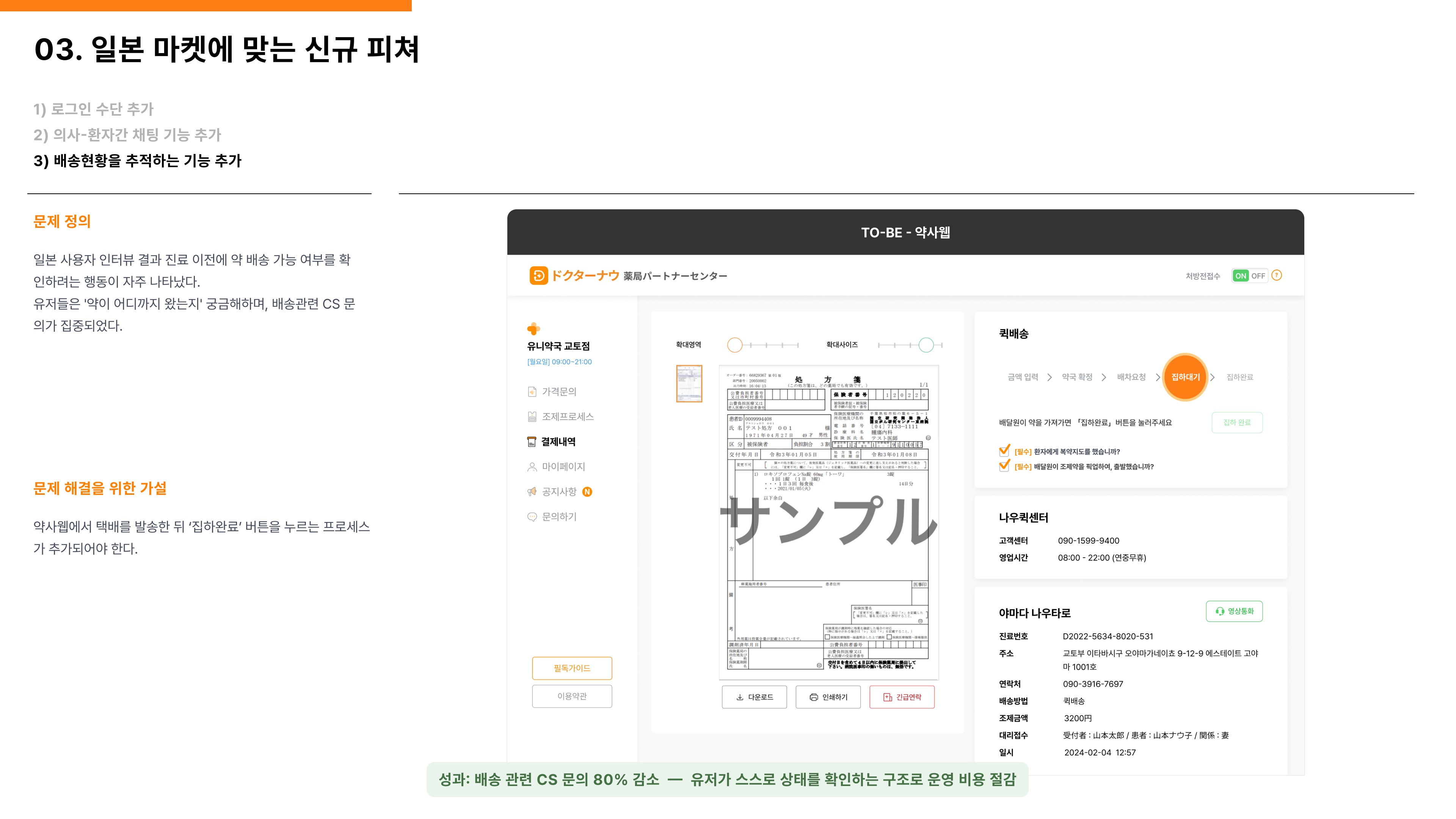
Task: Click the download arrow icon
Action: tap(740, 698)
